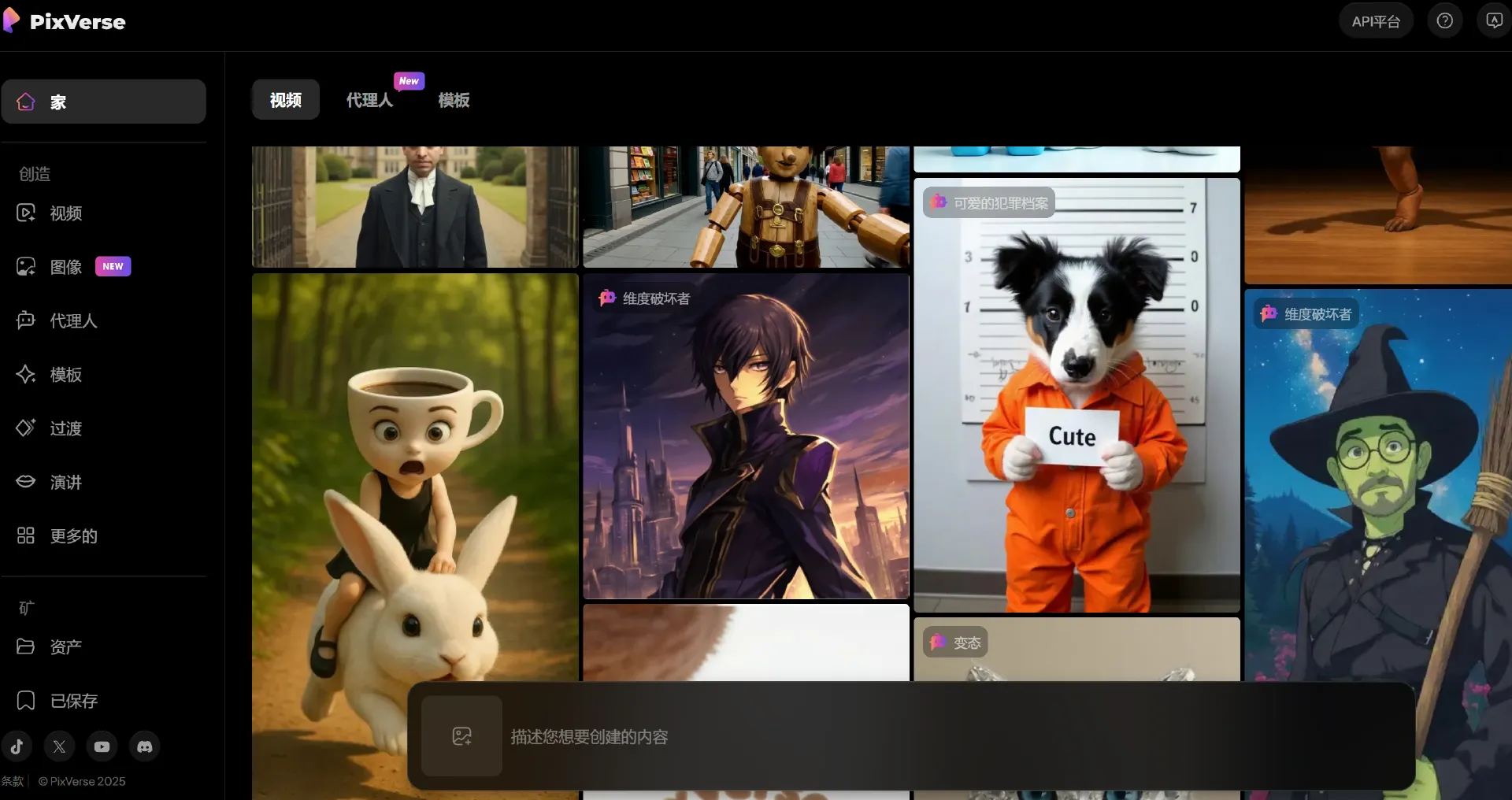
Task: Click the image upload icon in prompt bar
Action: click(461, 736)
